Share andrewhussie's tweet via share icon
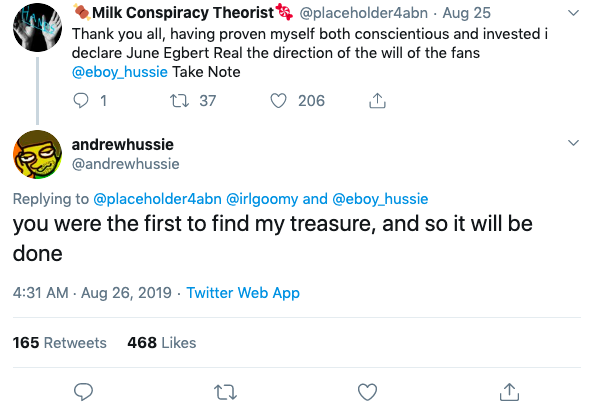The image size is (594, 413). point(509,392)
